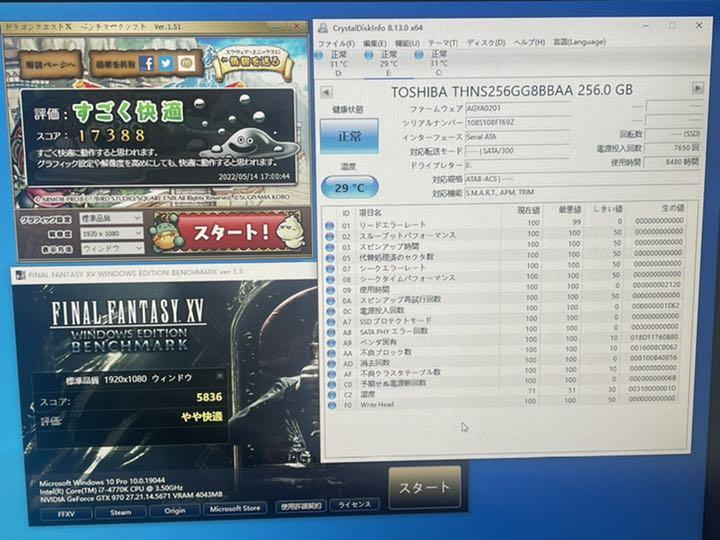This screenshot has height=540, width=720.
Task: Click status icon of スループットパフォーマンス row
Action: [330, 236]
